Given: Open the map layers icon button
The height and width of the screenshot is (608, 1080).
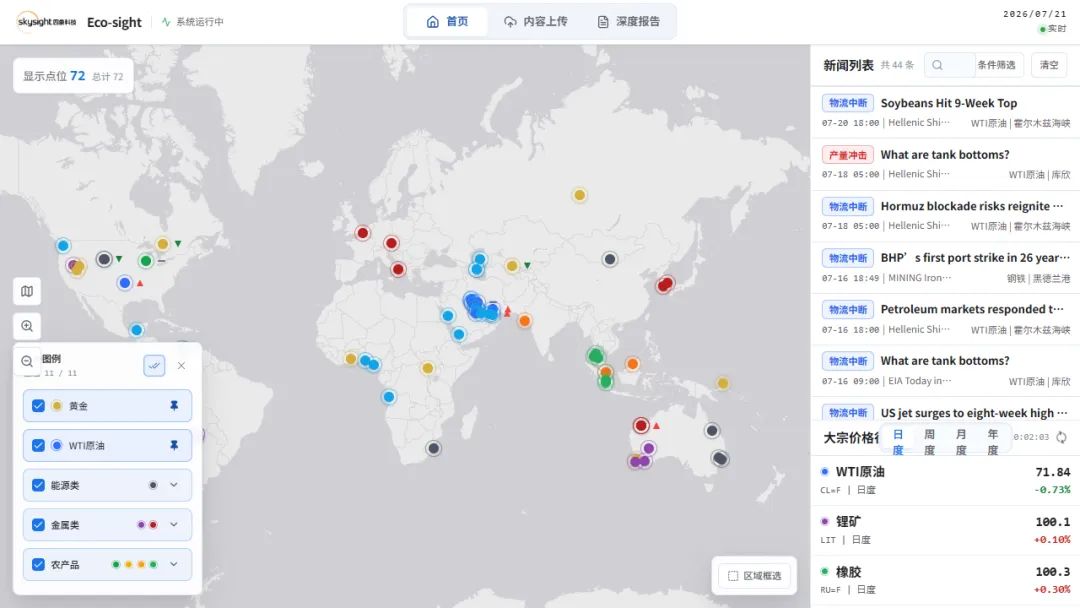Looking at the screenshot, I should 27,291.
